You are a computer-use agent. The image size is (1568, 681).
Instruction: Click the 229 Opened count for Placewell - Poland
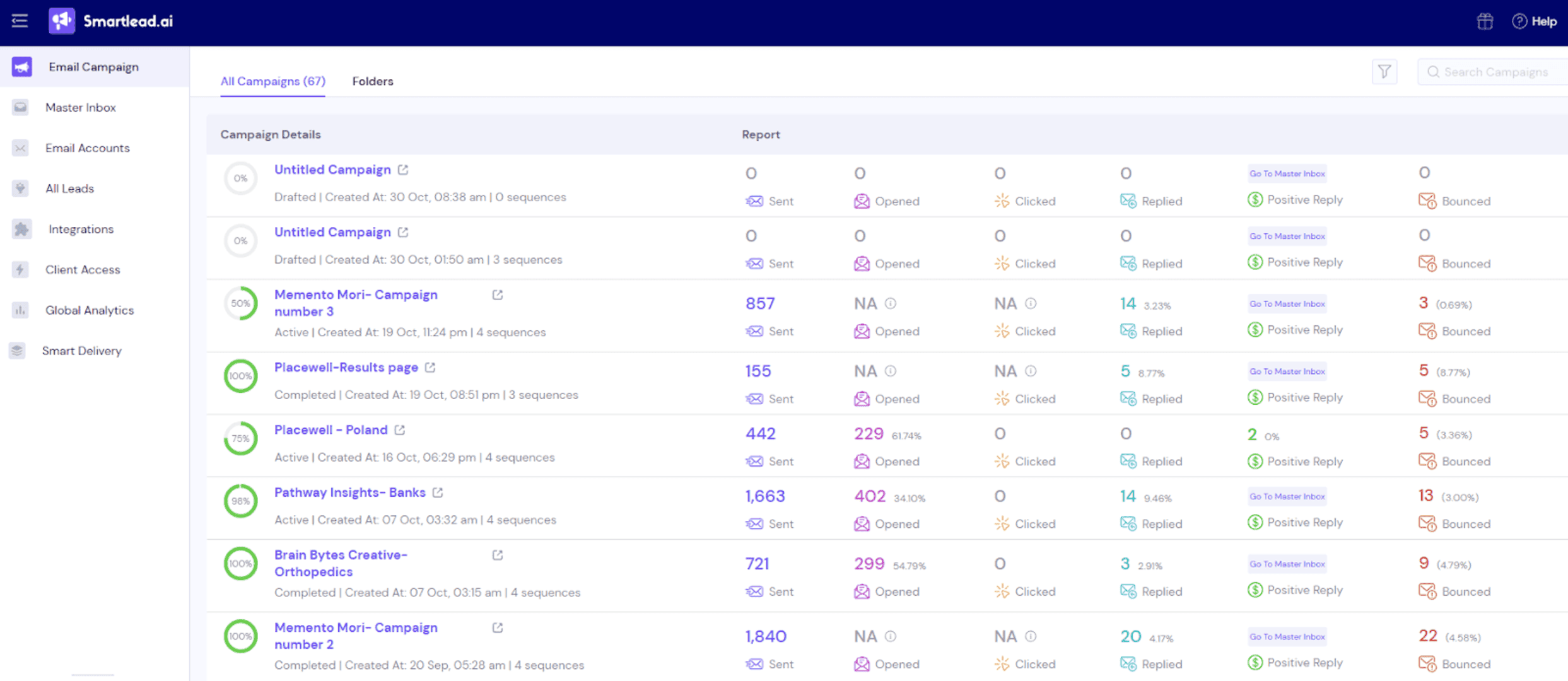click(x=869, y=434)
